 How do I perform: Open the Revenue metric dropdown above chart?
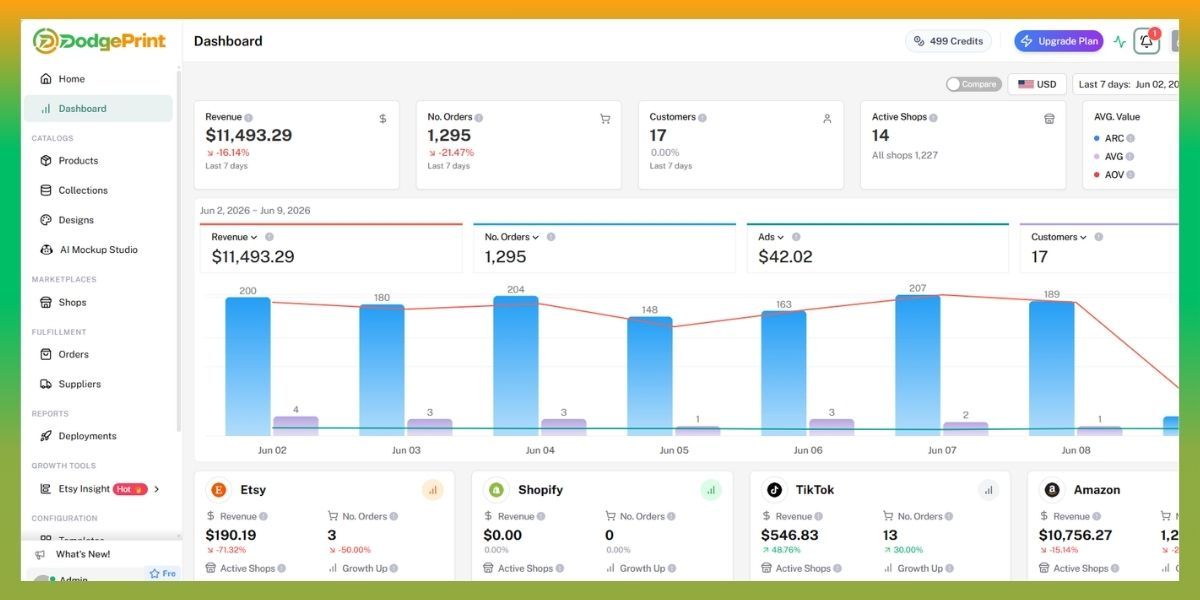[234, 237]
